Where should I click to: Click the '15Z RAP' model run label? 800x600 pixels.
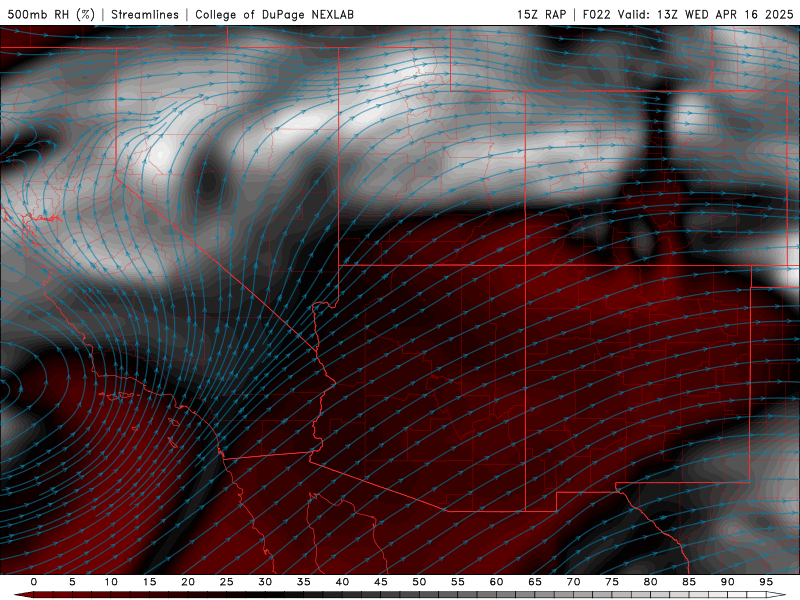(541, 14)
